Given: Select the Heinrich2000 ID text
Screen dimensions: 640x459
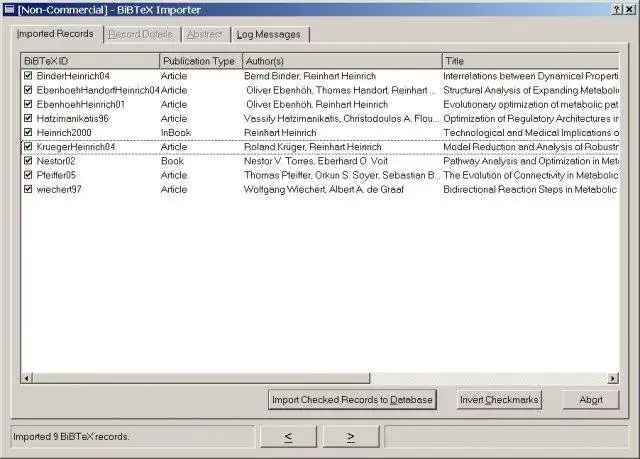Looking at the screenshot, I should click(x=64, y=133).
